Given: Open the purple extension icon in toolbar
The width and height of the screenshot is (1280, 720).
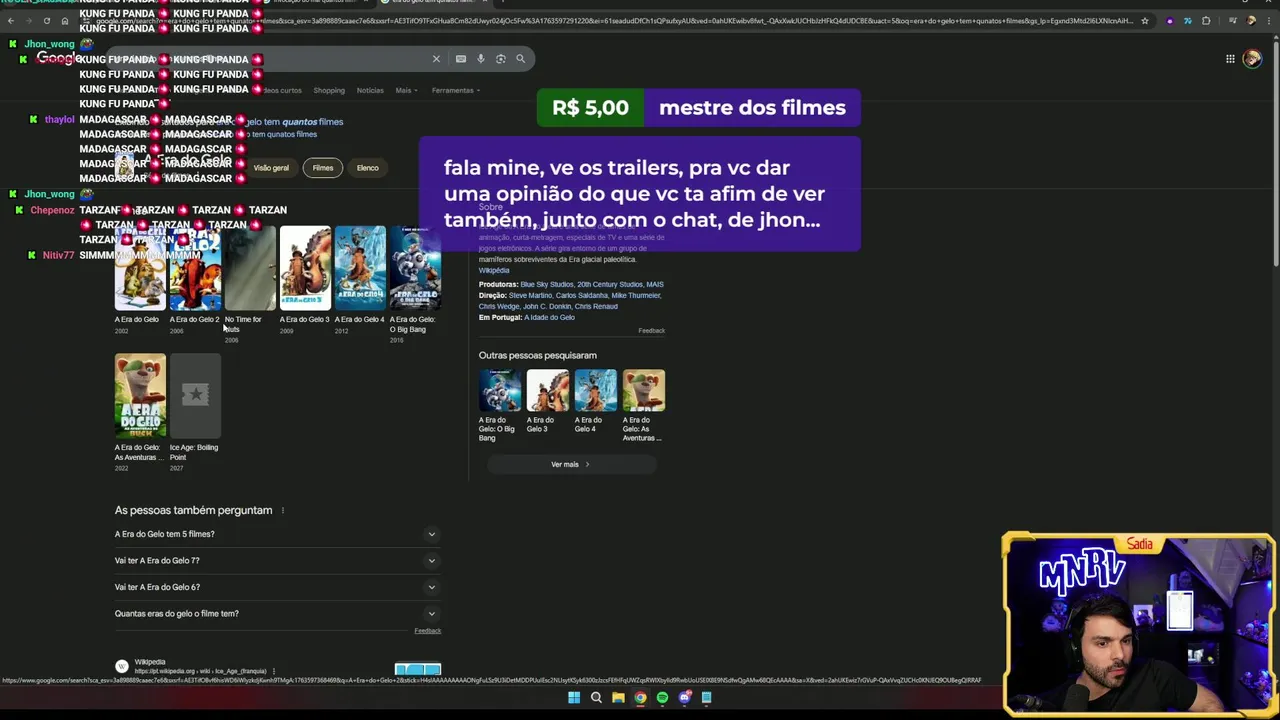Looking at the screenshot, I should click(1170, 20).
